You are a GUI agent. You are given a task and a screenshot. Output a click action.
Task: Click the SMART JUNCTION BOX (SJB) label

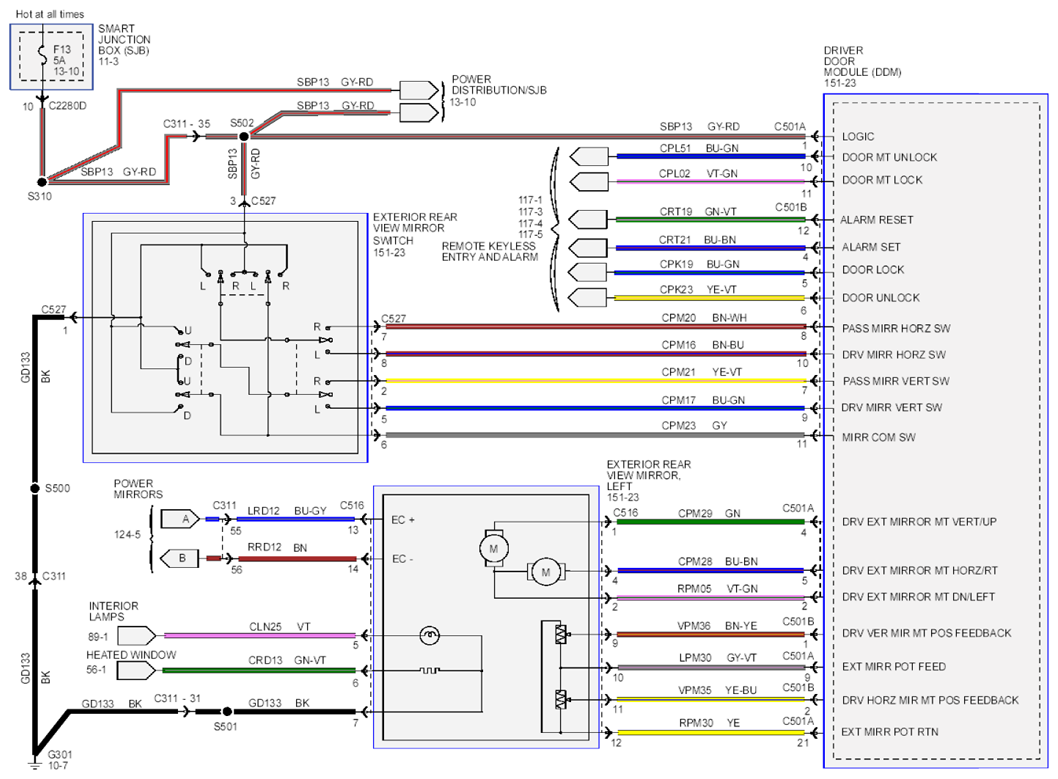(124, 40)
